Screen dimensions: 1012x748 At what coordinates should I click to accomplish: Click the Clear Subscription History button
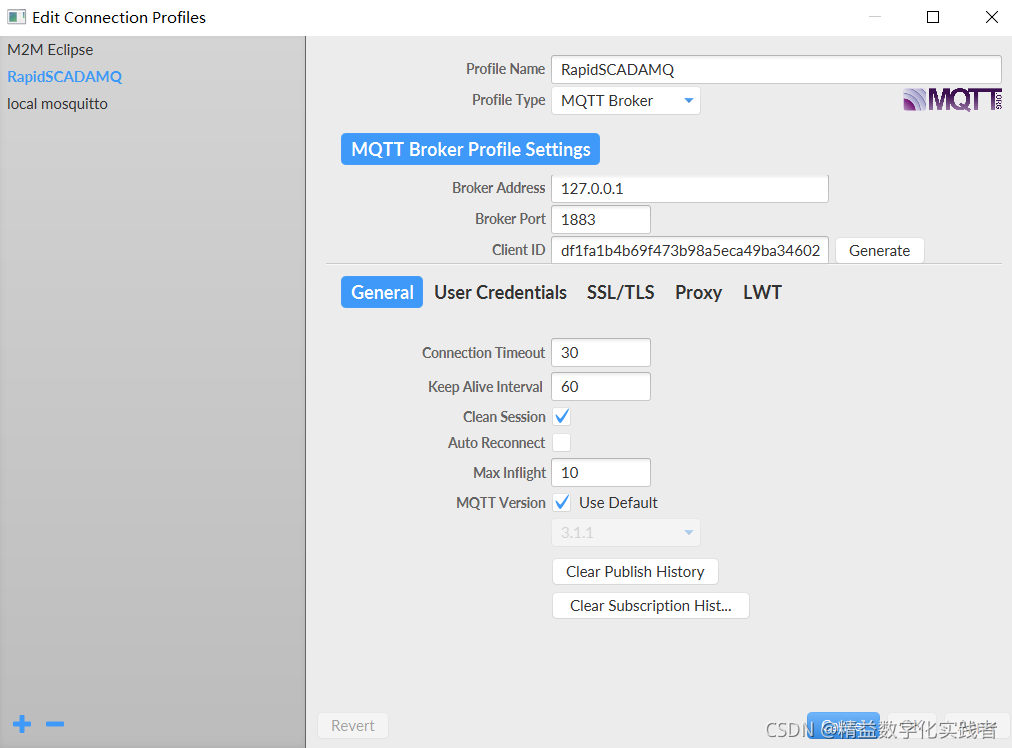[x=650, y=605]
